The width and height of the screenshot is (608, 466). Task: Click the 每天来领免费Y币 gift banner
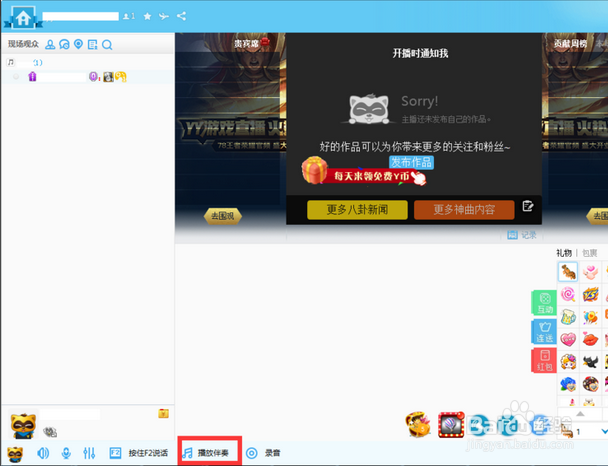364,171
